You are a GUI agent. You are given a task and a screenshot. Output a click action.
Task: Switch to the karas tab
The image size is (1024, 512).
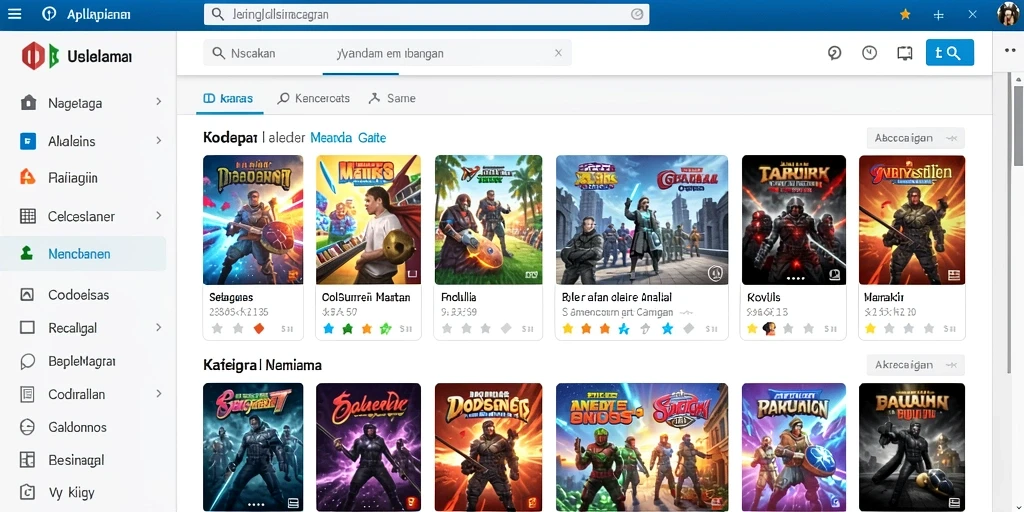tap(228, 99)
